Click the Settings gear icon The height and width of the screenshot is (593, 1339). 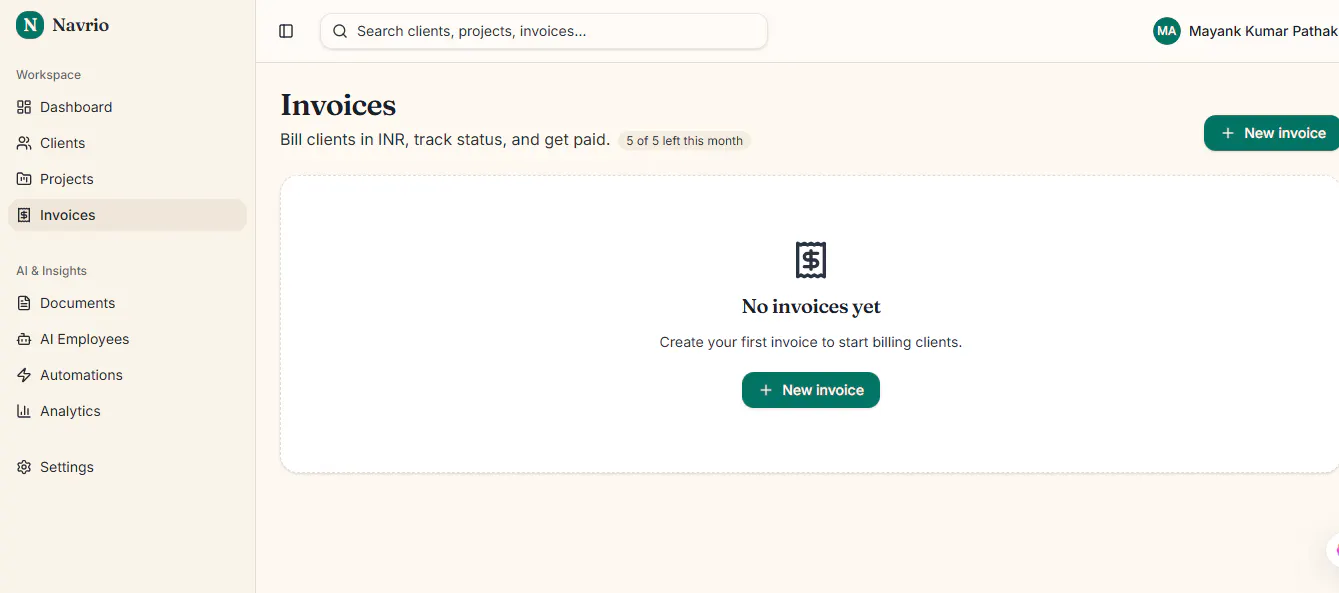[24, 467]
